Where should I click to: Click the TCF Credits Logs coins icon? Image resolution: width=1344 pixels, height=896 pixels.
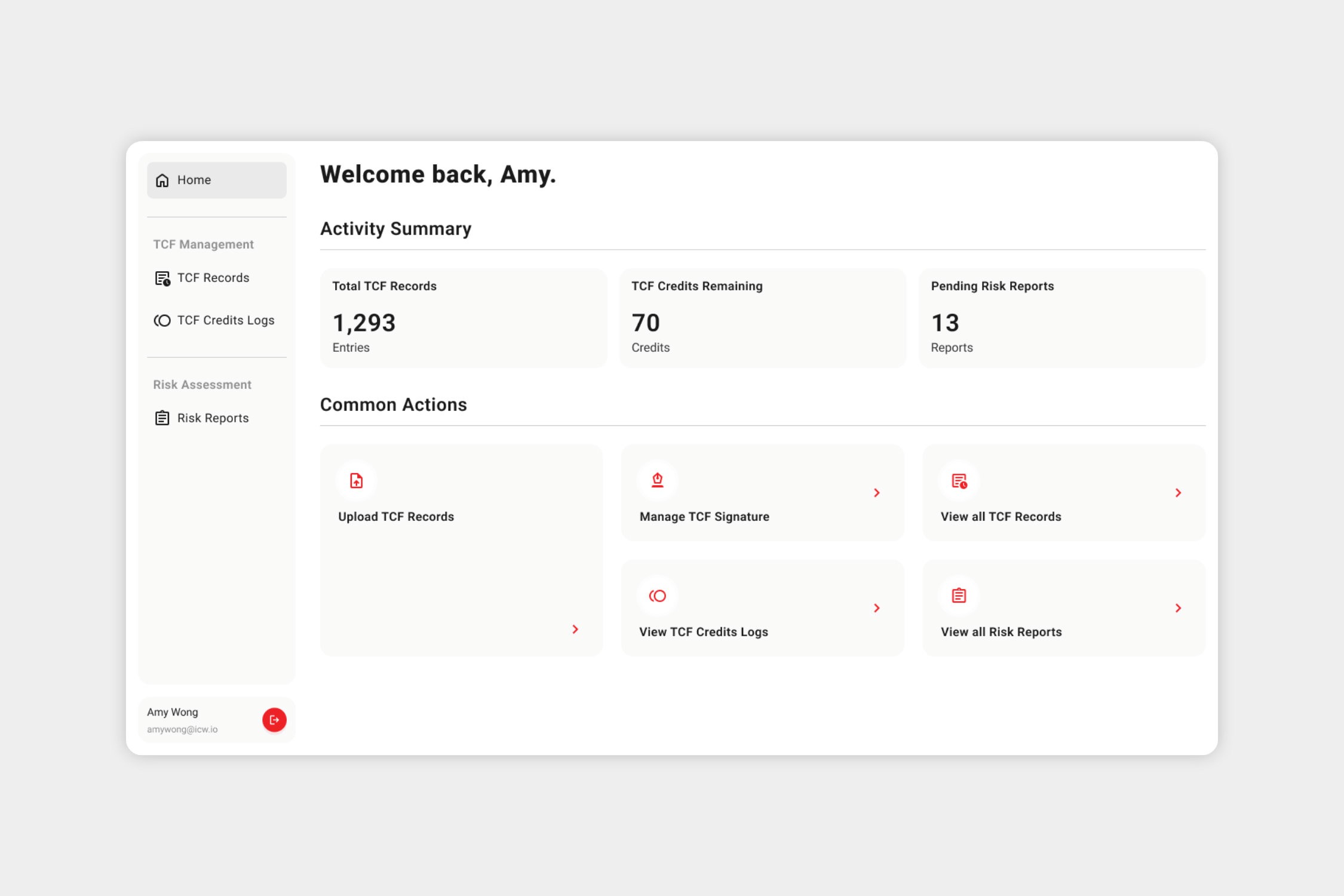click(x=162, y=321)
